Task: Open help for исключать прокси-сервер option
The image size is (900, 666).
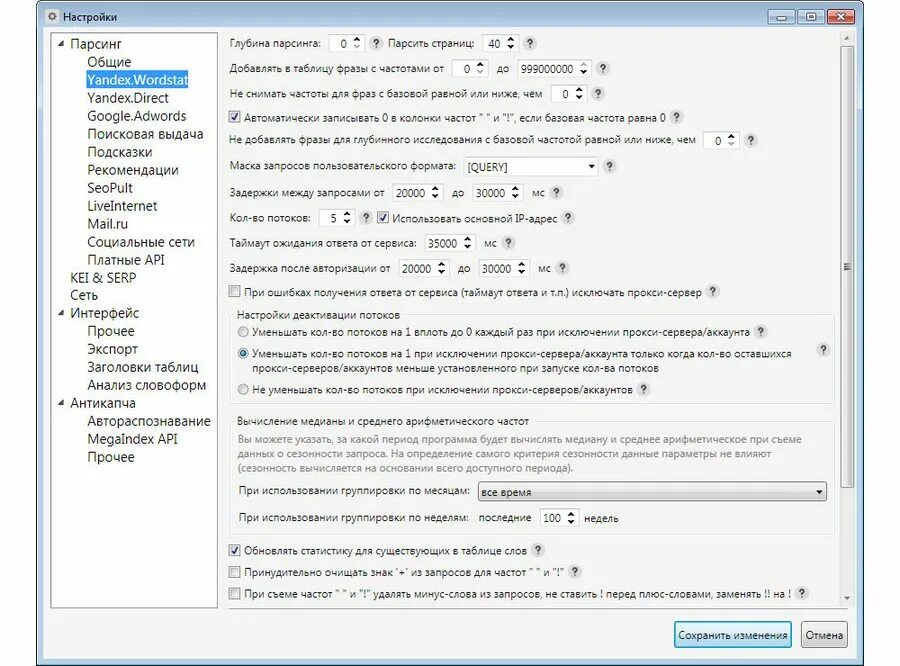Action: (x=712, y=292)
